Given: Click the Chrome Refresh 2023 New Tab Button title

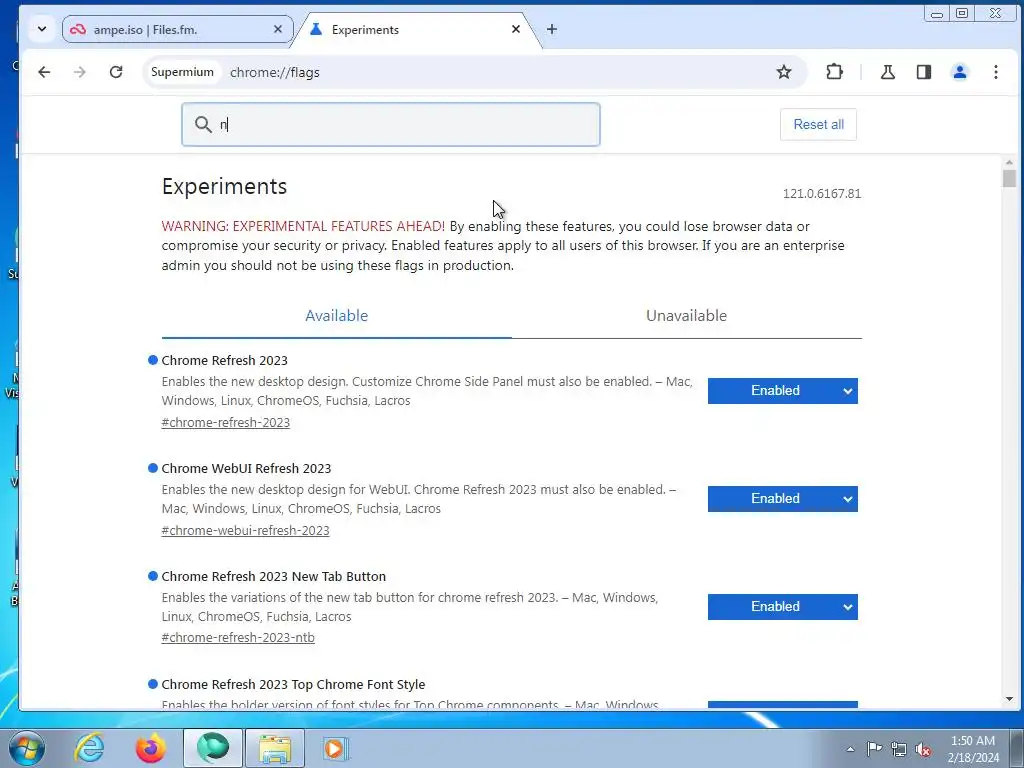Looking at the screenshot, I should (x=274, y=577).
